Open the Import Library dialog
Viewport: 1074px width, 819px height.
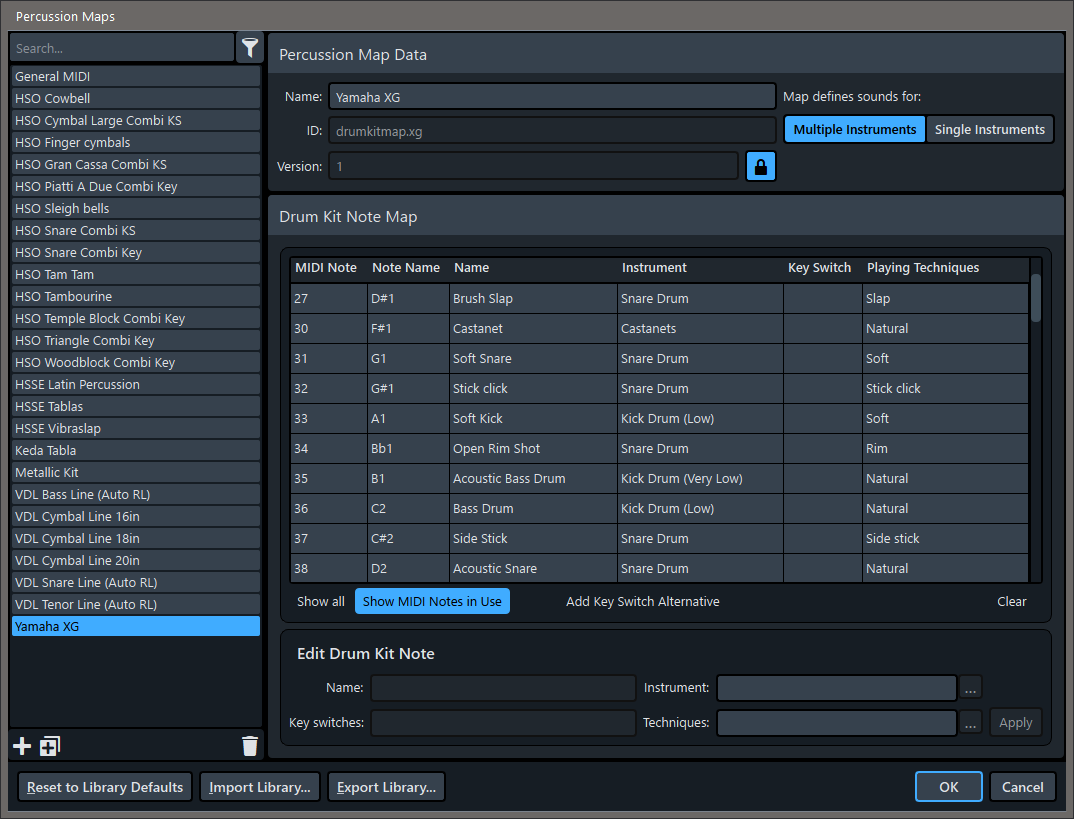(260, 787)
